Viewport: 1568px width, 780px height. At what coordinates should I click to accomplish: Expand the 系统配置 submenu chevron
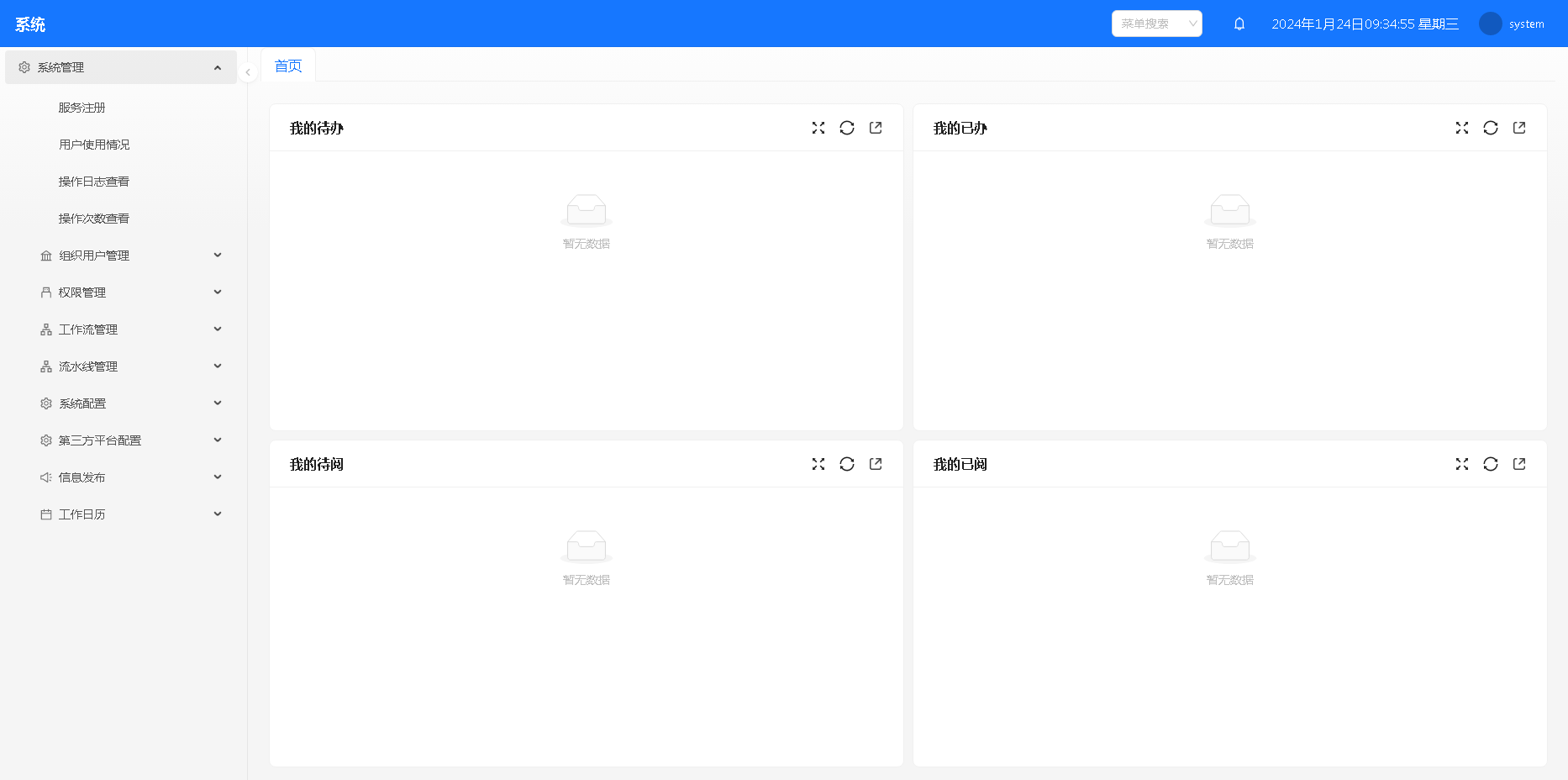click(218, 403)
